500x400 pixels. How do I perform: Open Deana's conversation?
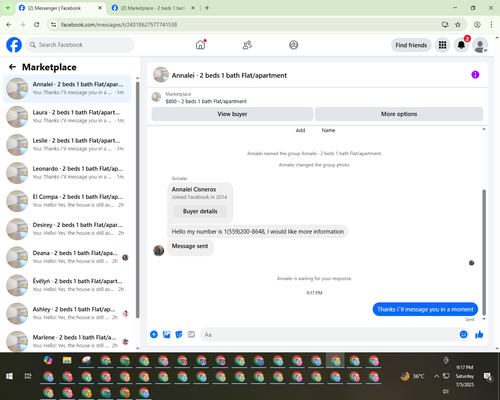(x=67, y=257)
